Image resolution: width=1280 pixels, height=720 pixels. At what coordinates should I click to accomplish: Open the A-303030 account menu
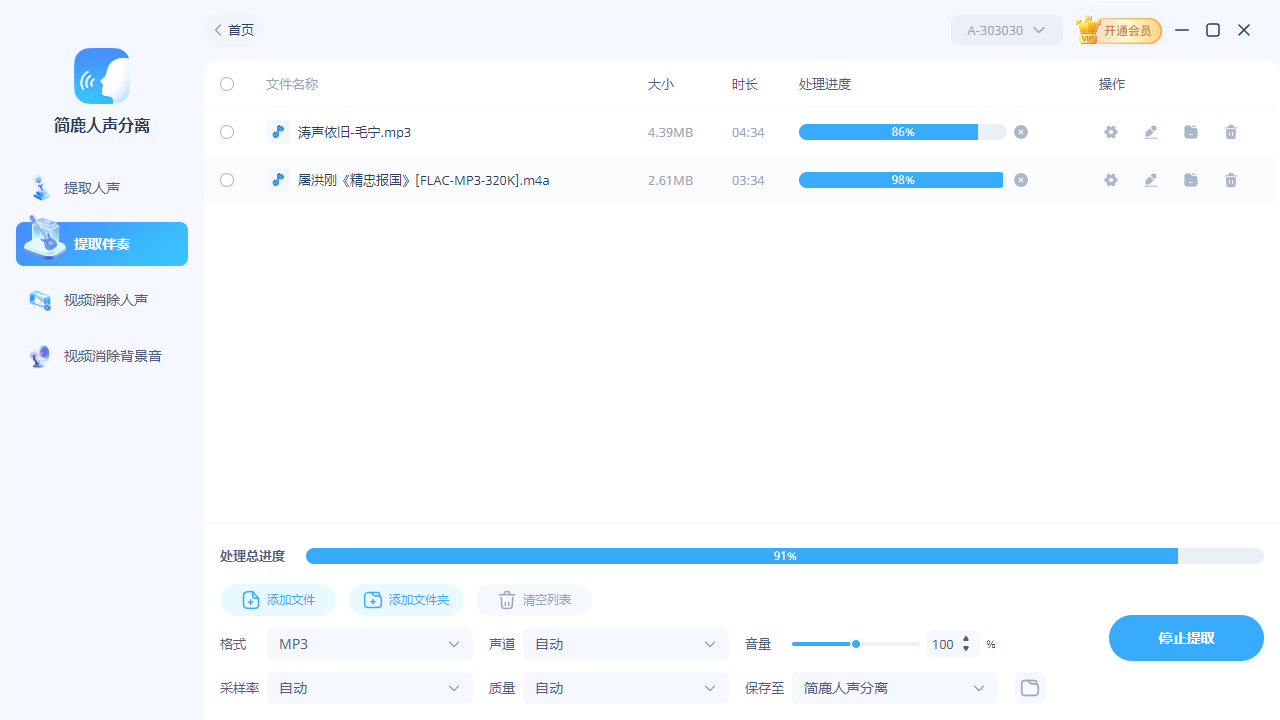[1006, 30]
